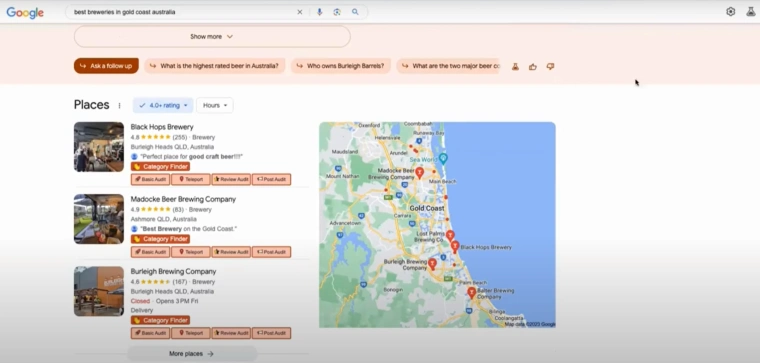Run Review Audit for Black Hops Brewery
The image size is (760, 363).
(x=231, y=179)
